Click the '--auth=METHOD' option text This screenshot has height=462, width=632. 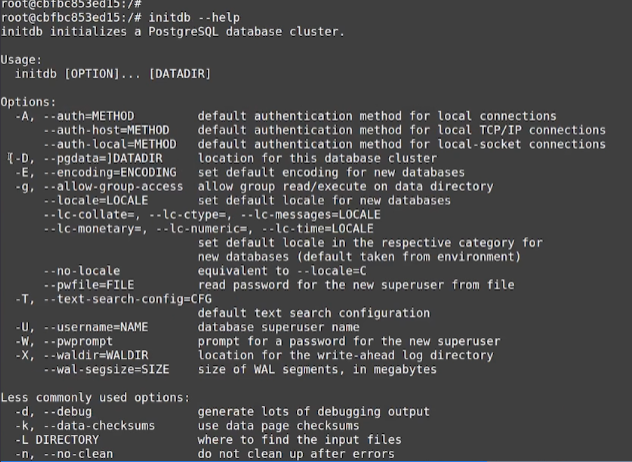[89, 116]
